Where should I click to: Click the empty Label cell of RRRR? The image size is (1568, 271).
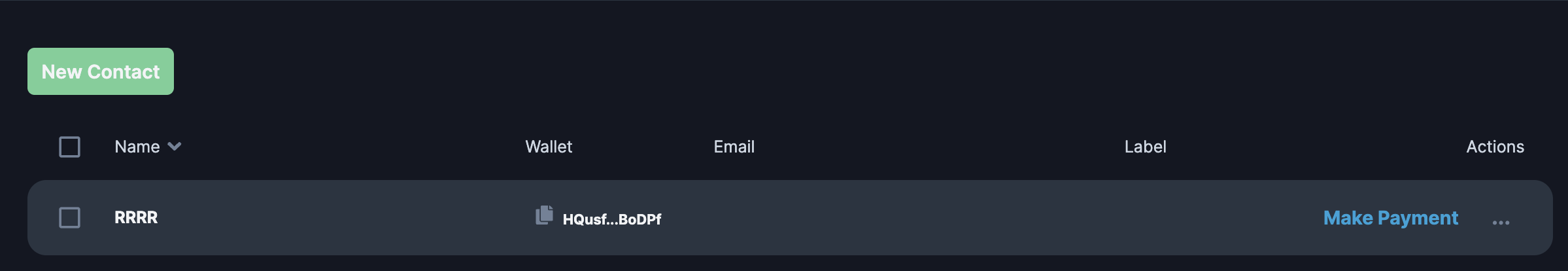[1210, 217]
